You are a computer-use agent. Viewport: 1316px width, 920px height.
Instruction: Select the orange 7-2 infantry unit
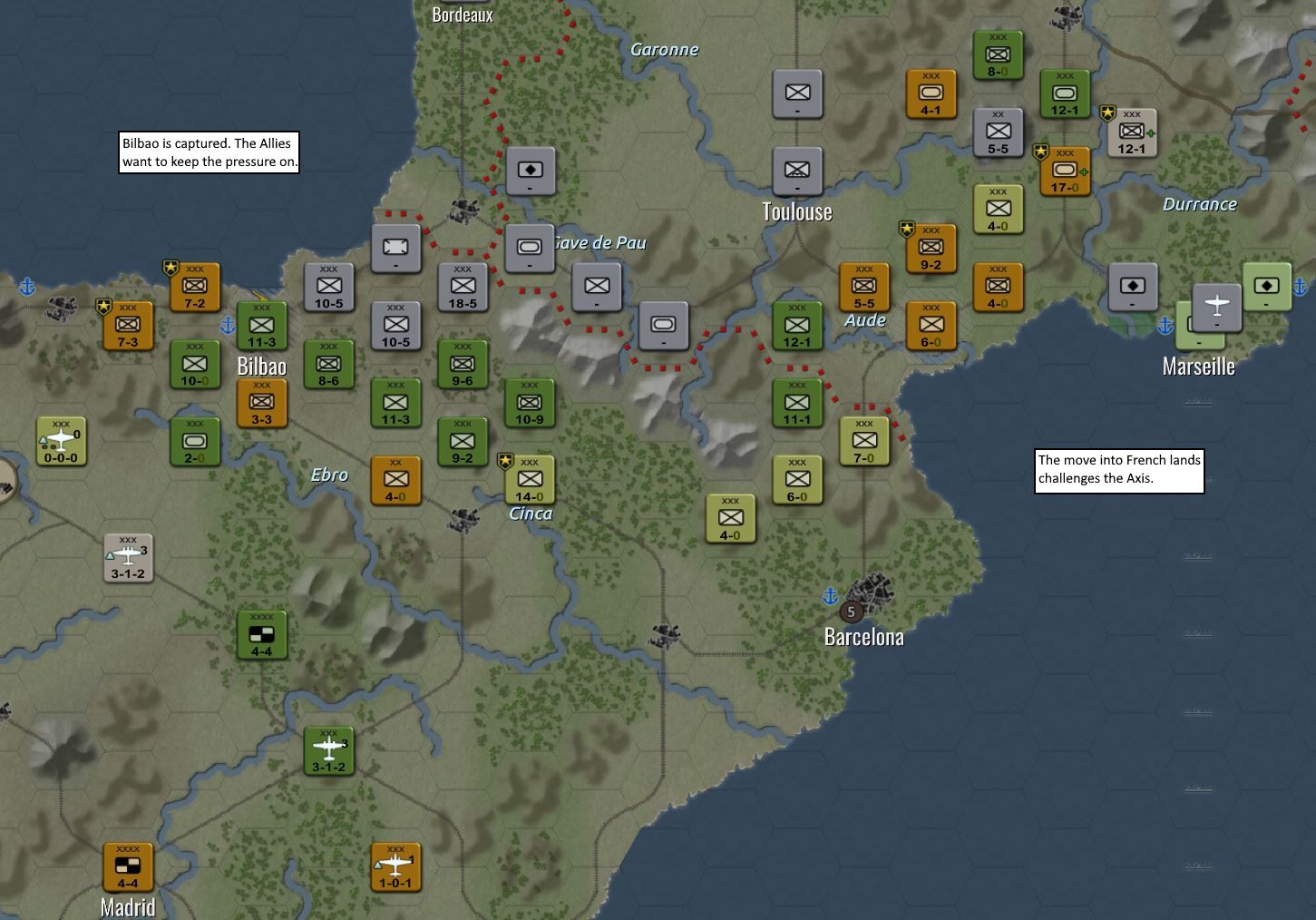click(x=195, y=287)
